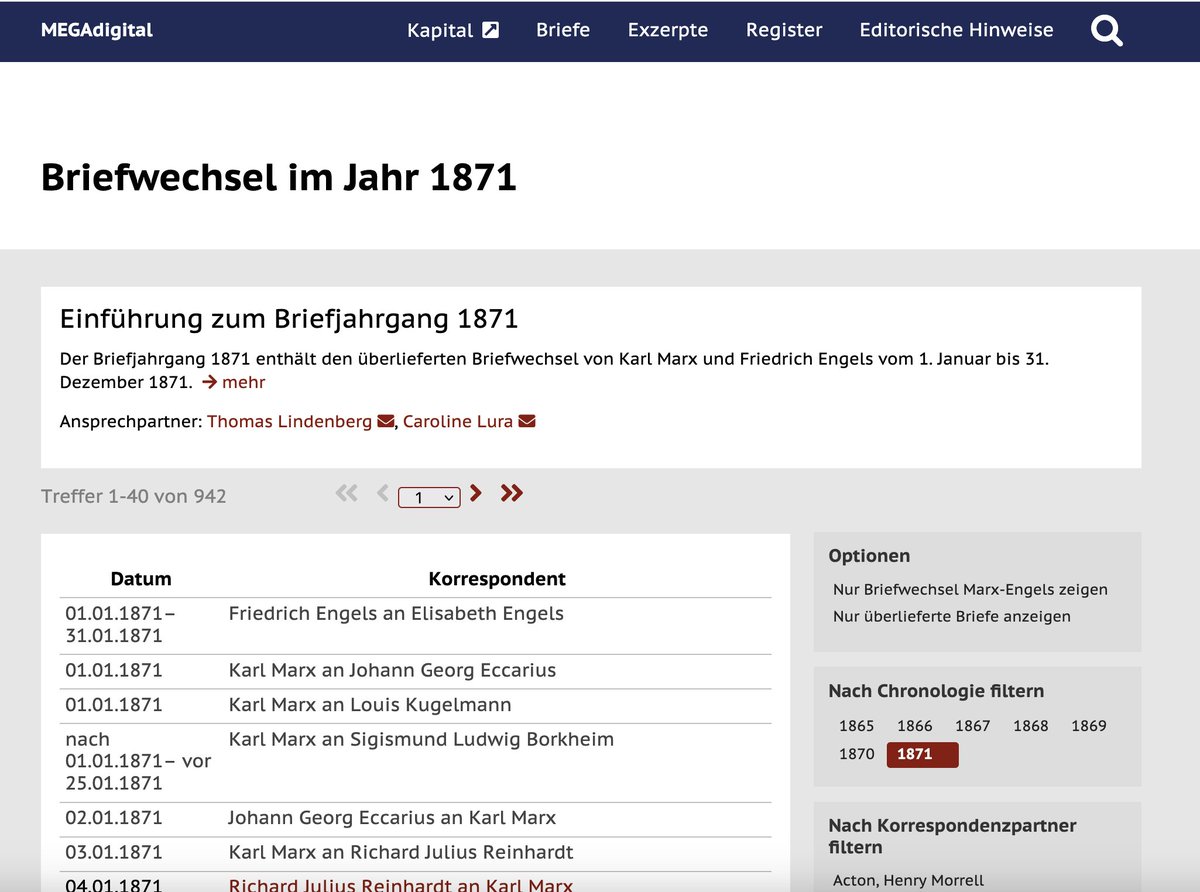The image size is (1200, 892).
Task: Open the Exzerpte menu item
Action: (668, 30)
